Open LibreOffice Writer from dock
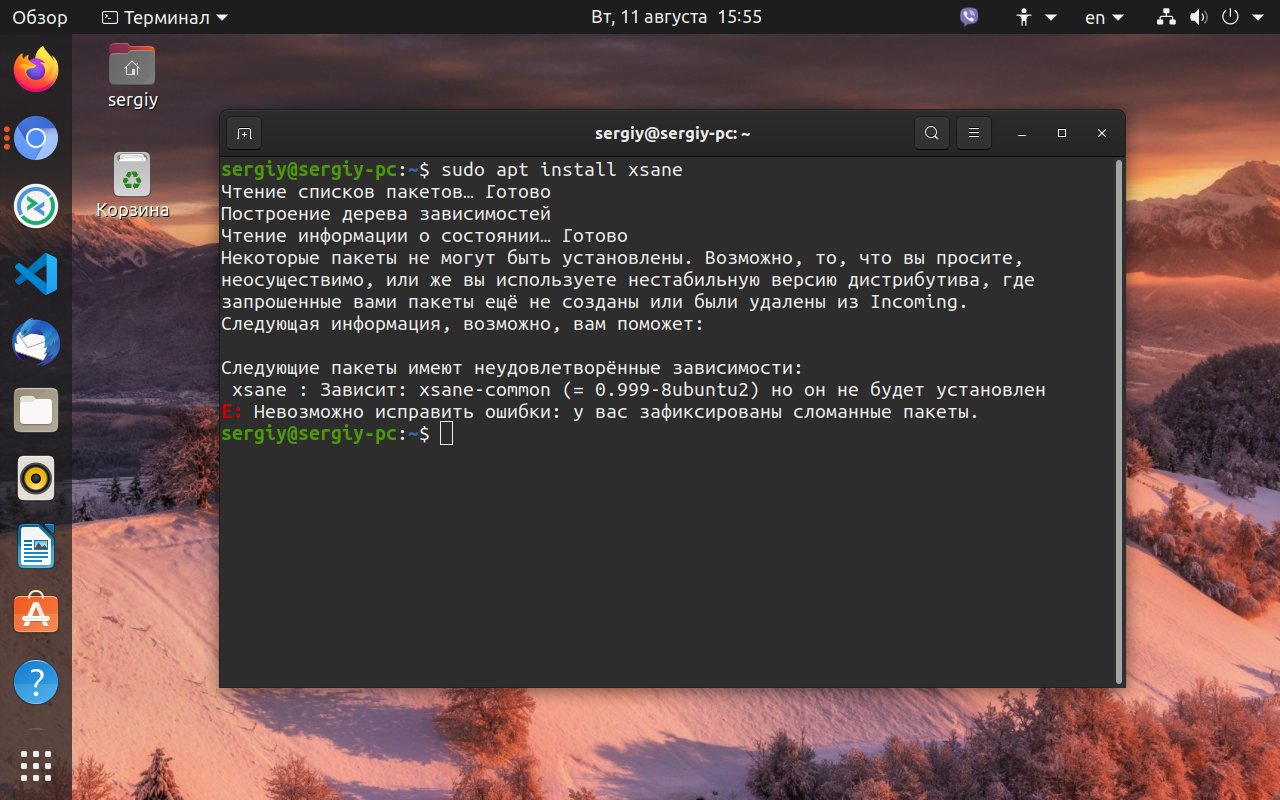Screen dimensions: 1280x800 tap(36, 546)
